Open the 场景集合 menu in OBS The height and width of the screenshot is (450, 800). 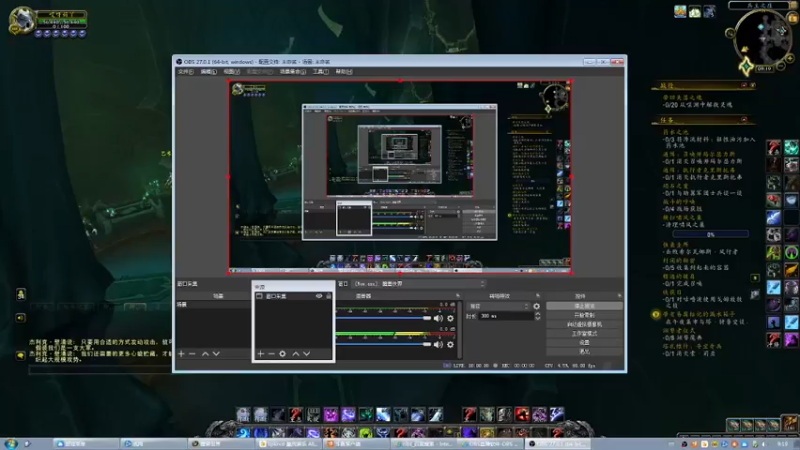[x=293, y=72]
